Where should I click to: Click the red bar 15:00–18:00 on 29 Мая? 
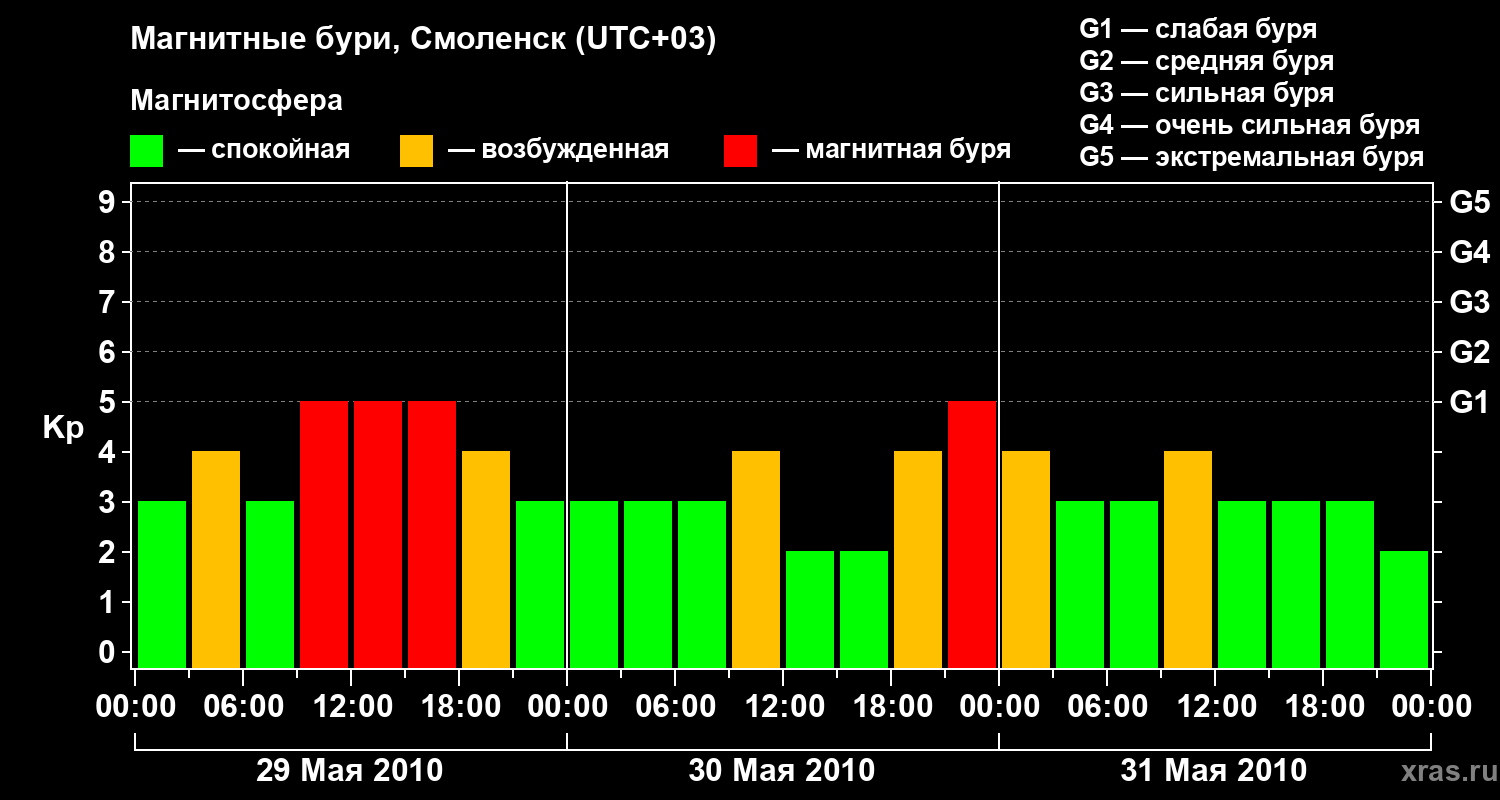pyautogui.click(x=432, y=534)
